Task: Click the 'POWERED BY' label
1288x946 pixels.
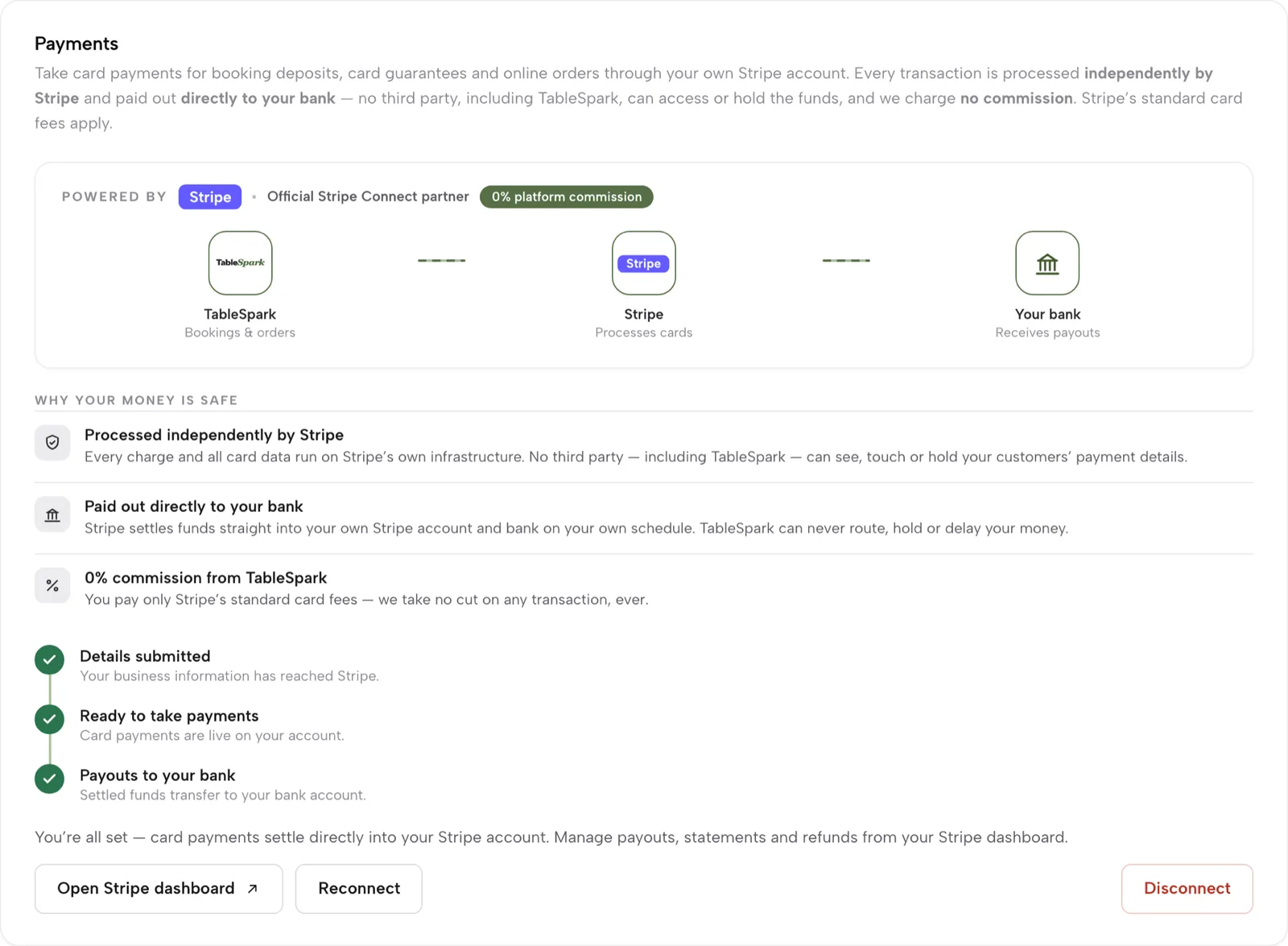Action: pos(114,196)
